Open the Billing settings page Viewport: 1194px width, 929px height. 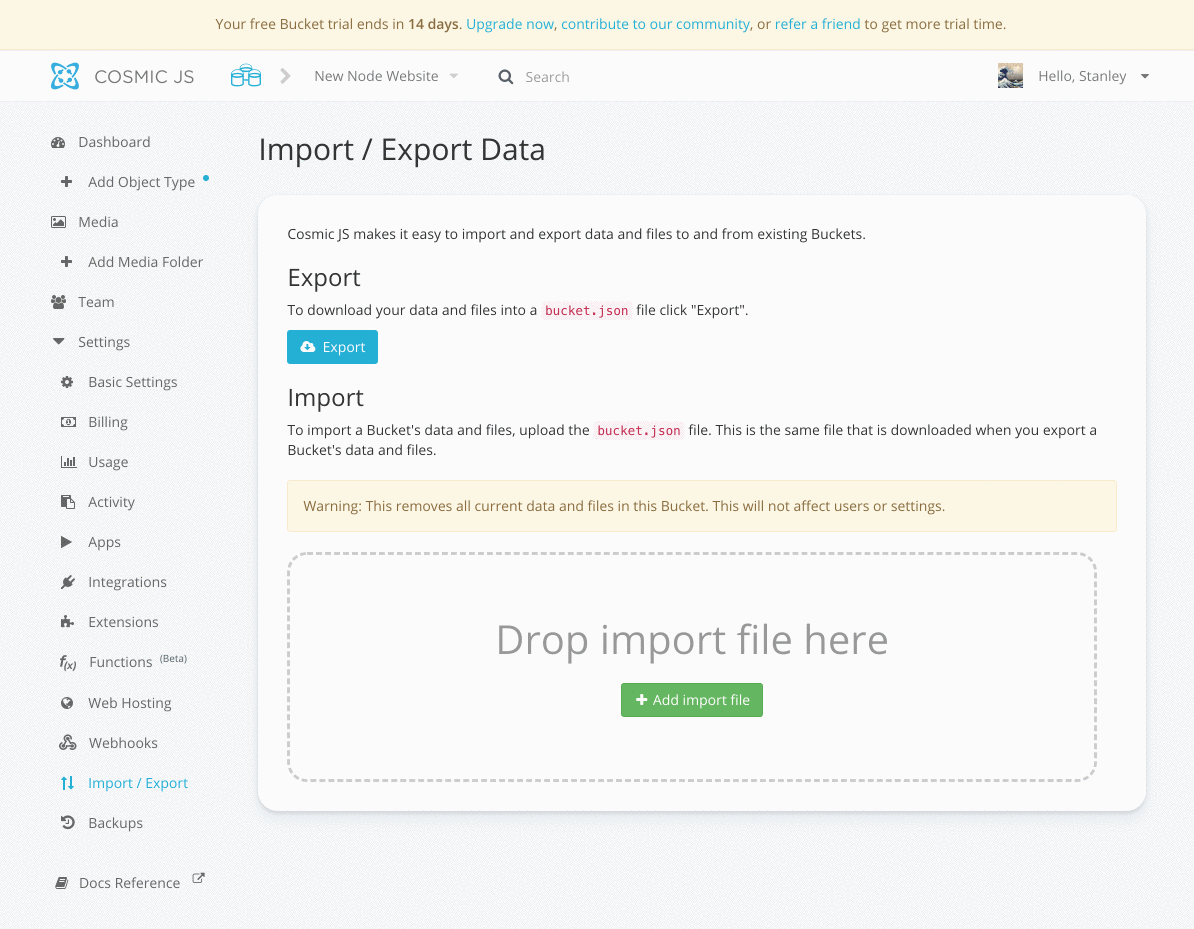click(x=107, y=422)
